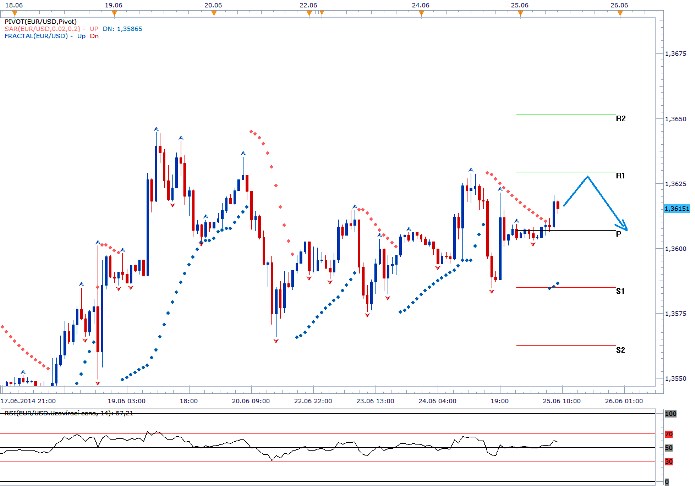Click the RSI(EUR/USD) indicator title
695x486 pixels.
click(69, 413)
